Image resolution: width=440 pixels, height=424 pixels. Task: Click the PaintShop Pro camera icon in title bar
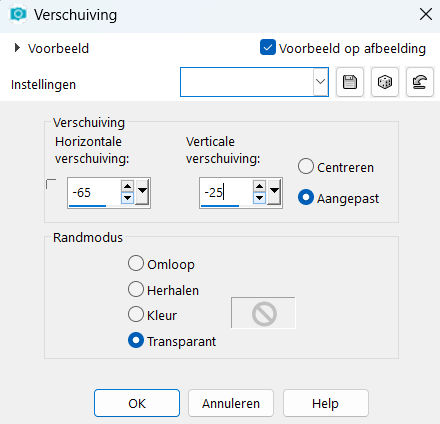18,14
